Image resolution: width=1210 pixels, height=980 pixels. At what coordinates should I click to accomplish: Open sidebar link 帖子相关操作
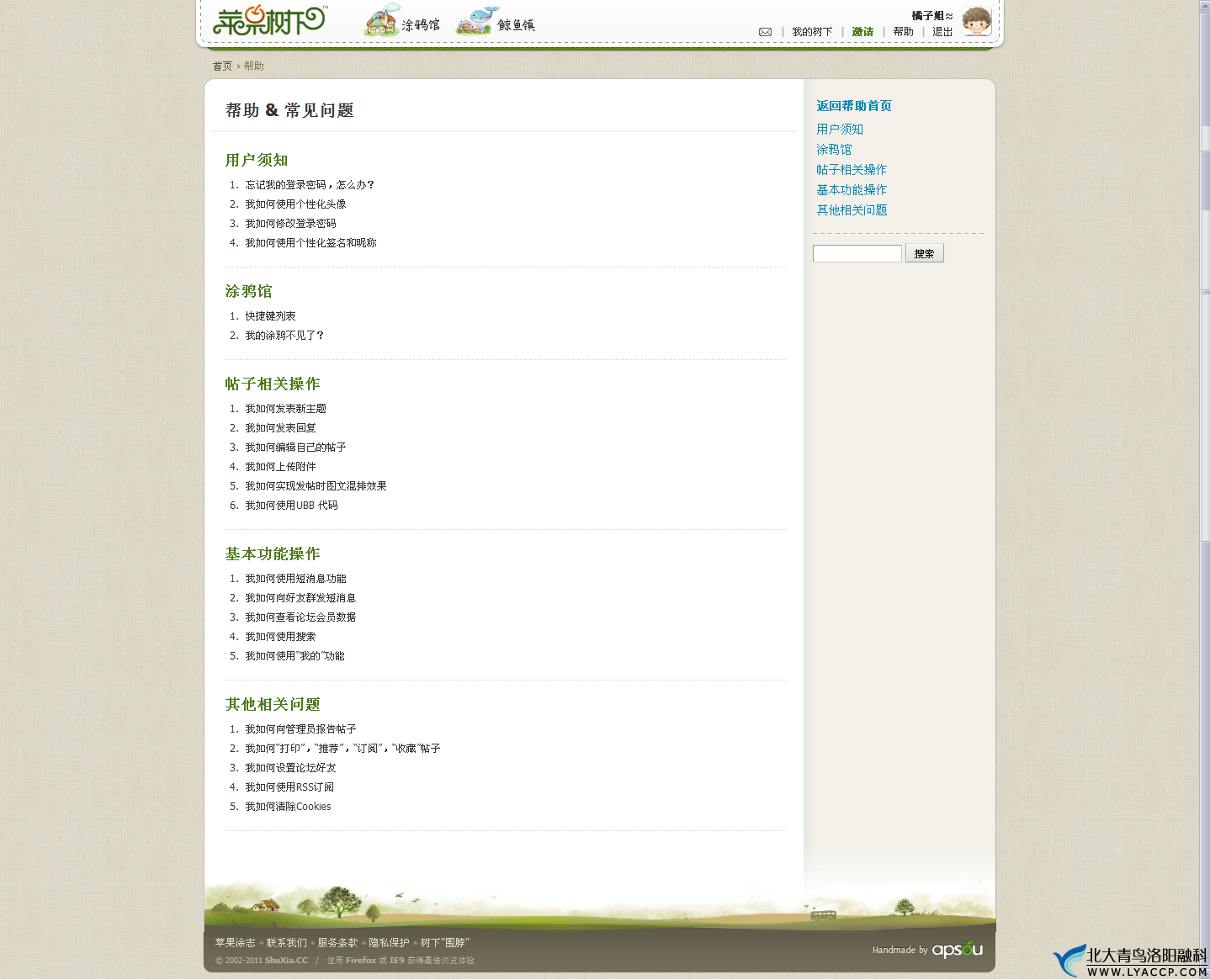[x=851, y=170]
